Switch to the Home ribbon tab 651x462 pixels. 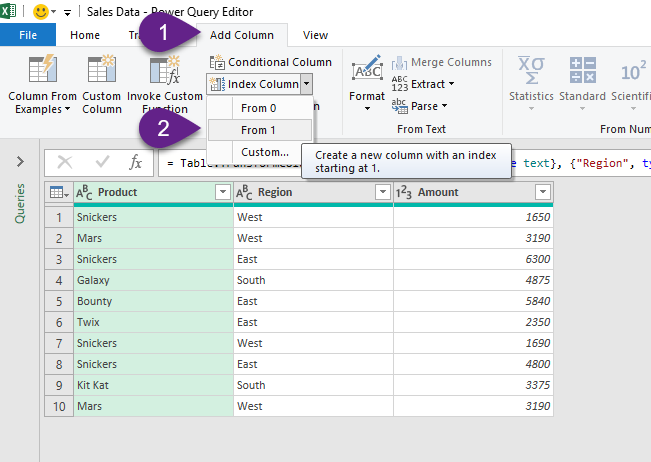point(85,35)
